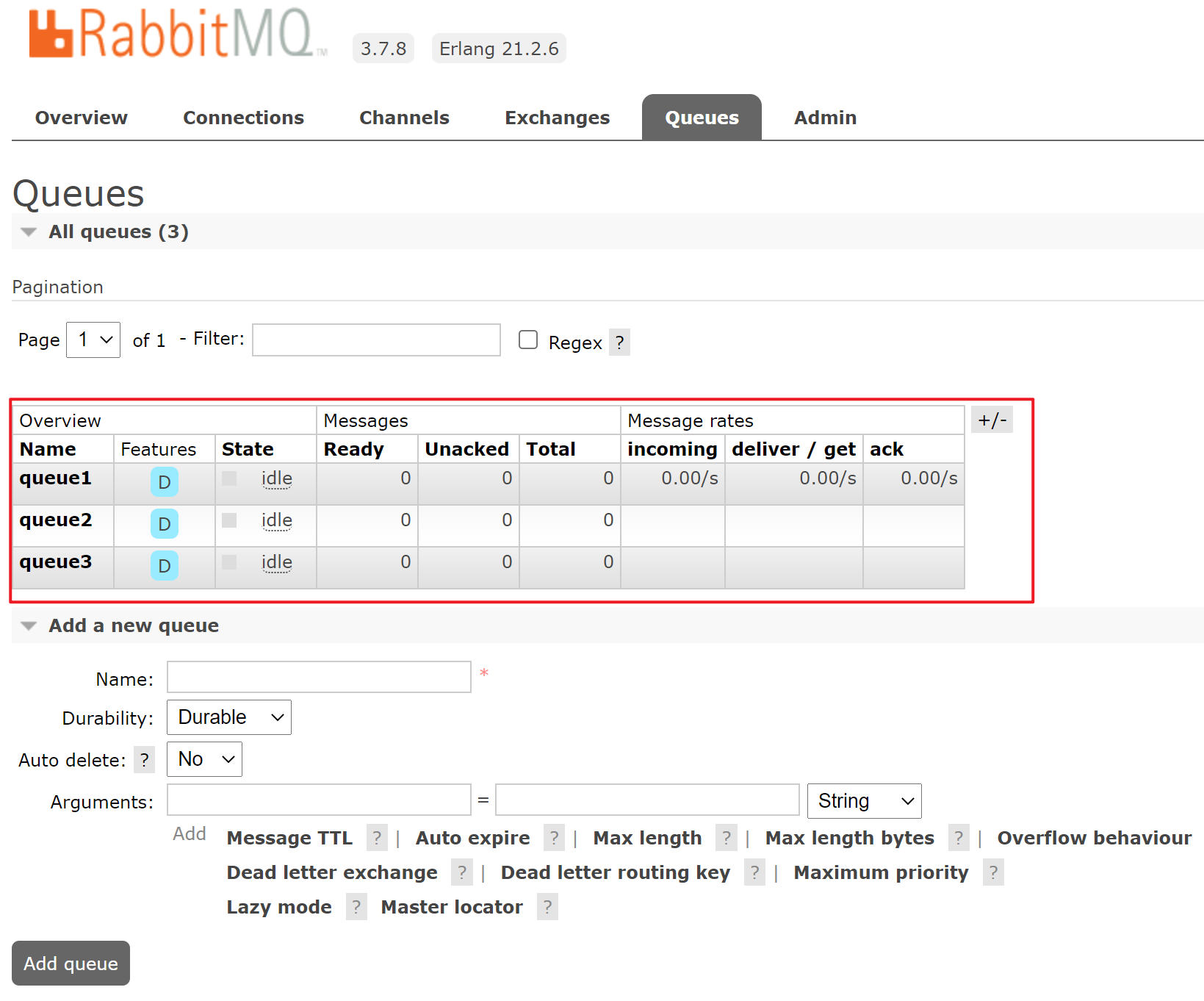Open help for Lazy mode
Image resolution: width=1204 pixels, height=1001 pixels.
356,907
